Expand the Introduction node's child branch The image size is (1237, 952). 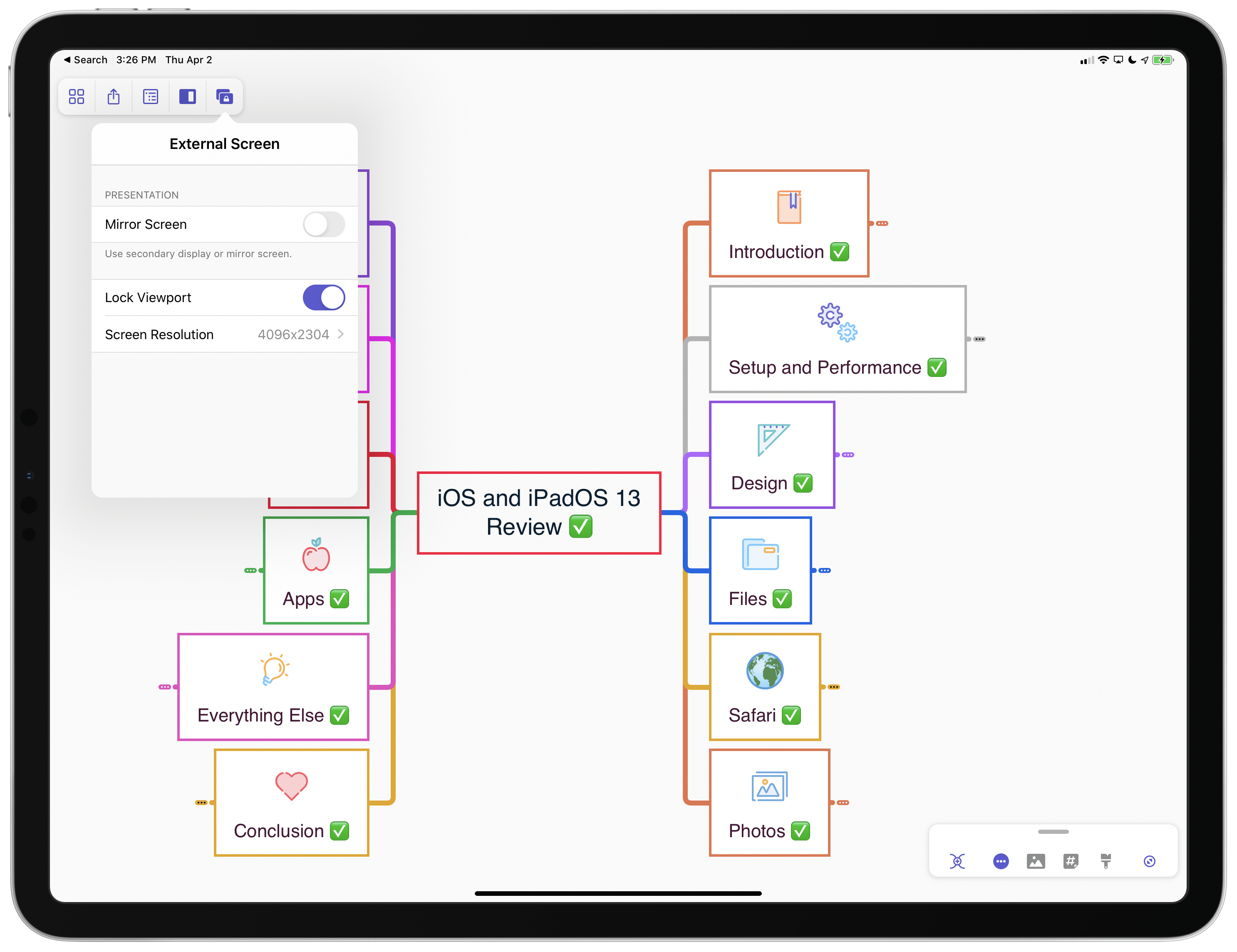[x=882, y=224]
